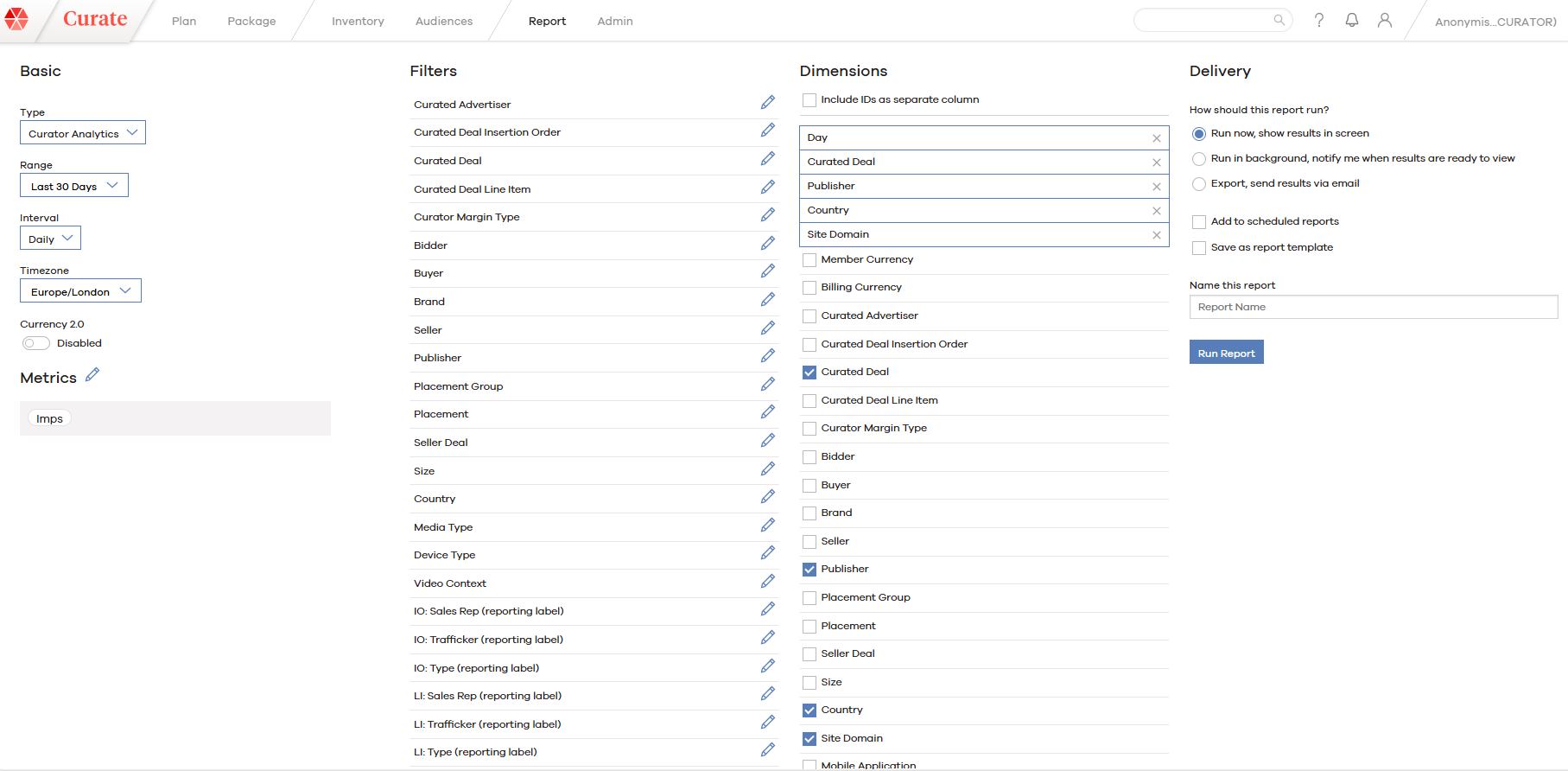This screenshot has height=771, width=1568.
Task: Select Export, send results via email
Action: [x=1198, y=184]
